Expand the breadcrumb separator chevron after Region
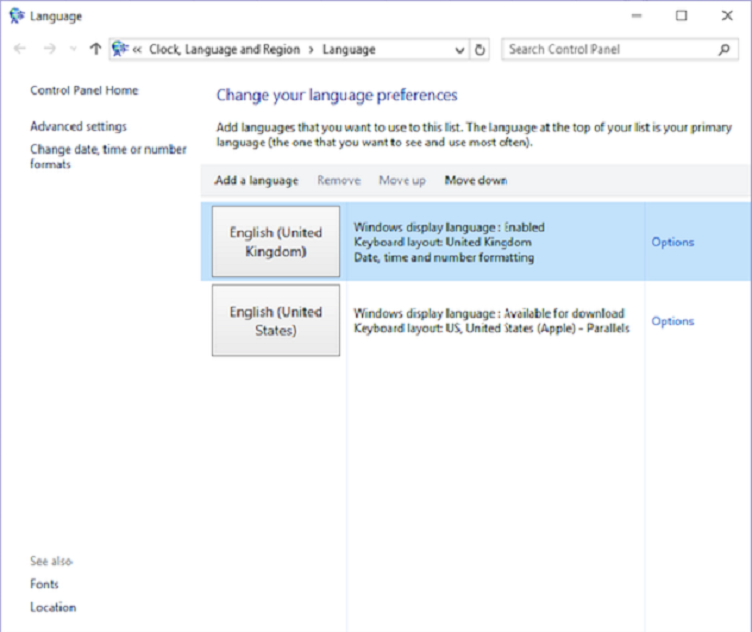Viewport: 752px width, 632px height. (x=311, y=50)
